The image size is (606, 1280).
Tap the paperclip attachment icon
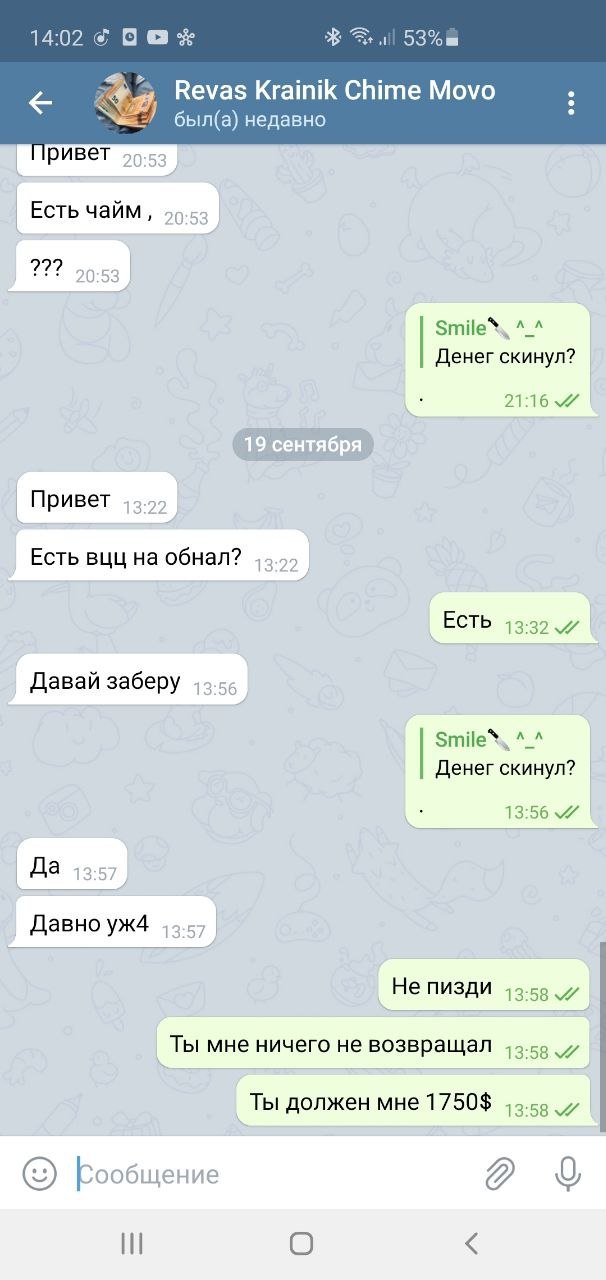tap(499, 1173)
